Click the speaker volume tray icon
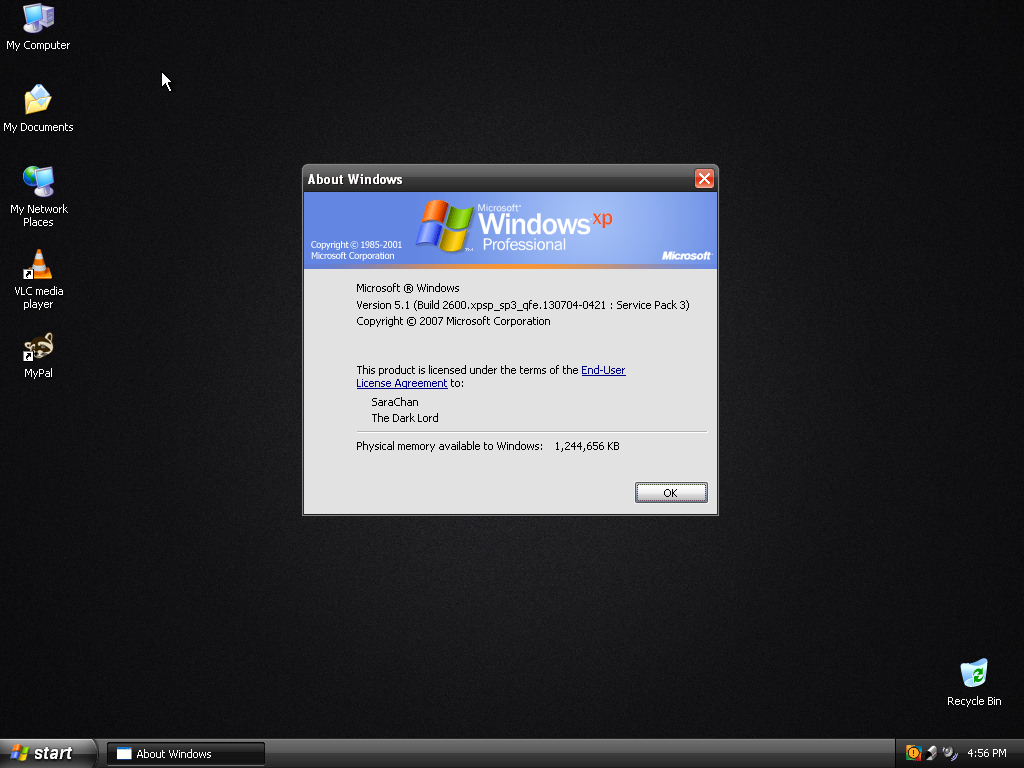The width and height of the screenshot is (1024, 768). pos(950,753)
